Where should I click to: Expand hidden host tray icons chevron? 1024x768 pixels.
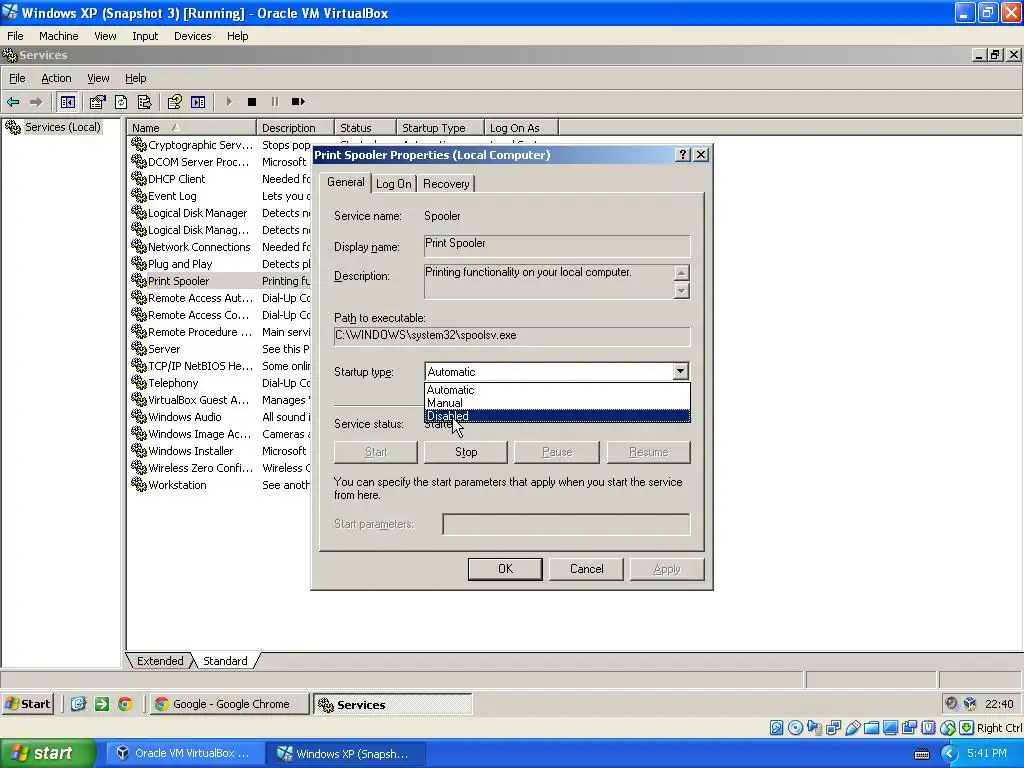coord(949,754)
